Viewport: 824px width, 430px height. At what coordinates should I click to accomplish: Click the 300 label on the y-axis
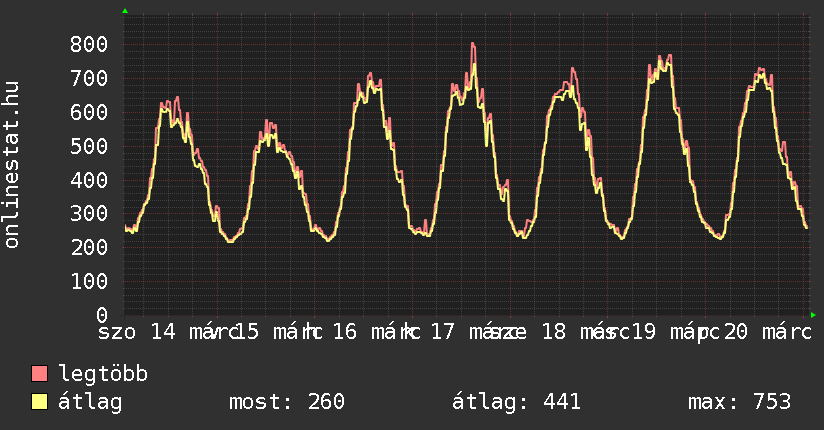89,214
